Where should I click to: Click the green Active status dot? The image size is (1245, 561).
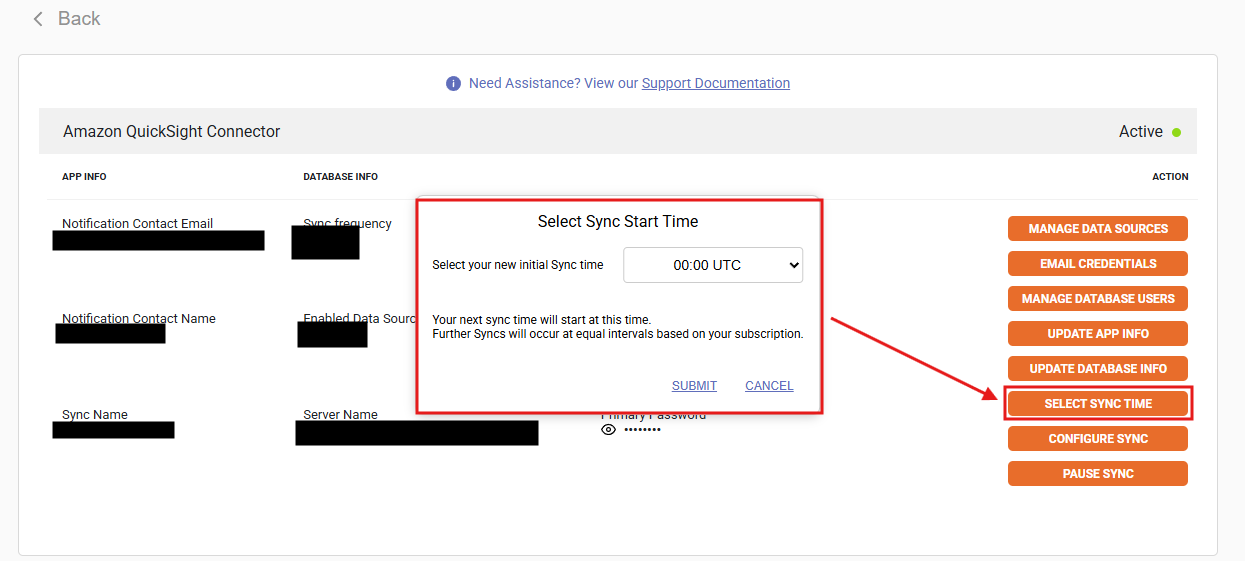click(1176, 132)
